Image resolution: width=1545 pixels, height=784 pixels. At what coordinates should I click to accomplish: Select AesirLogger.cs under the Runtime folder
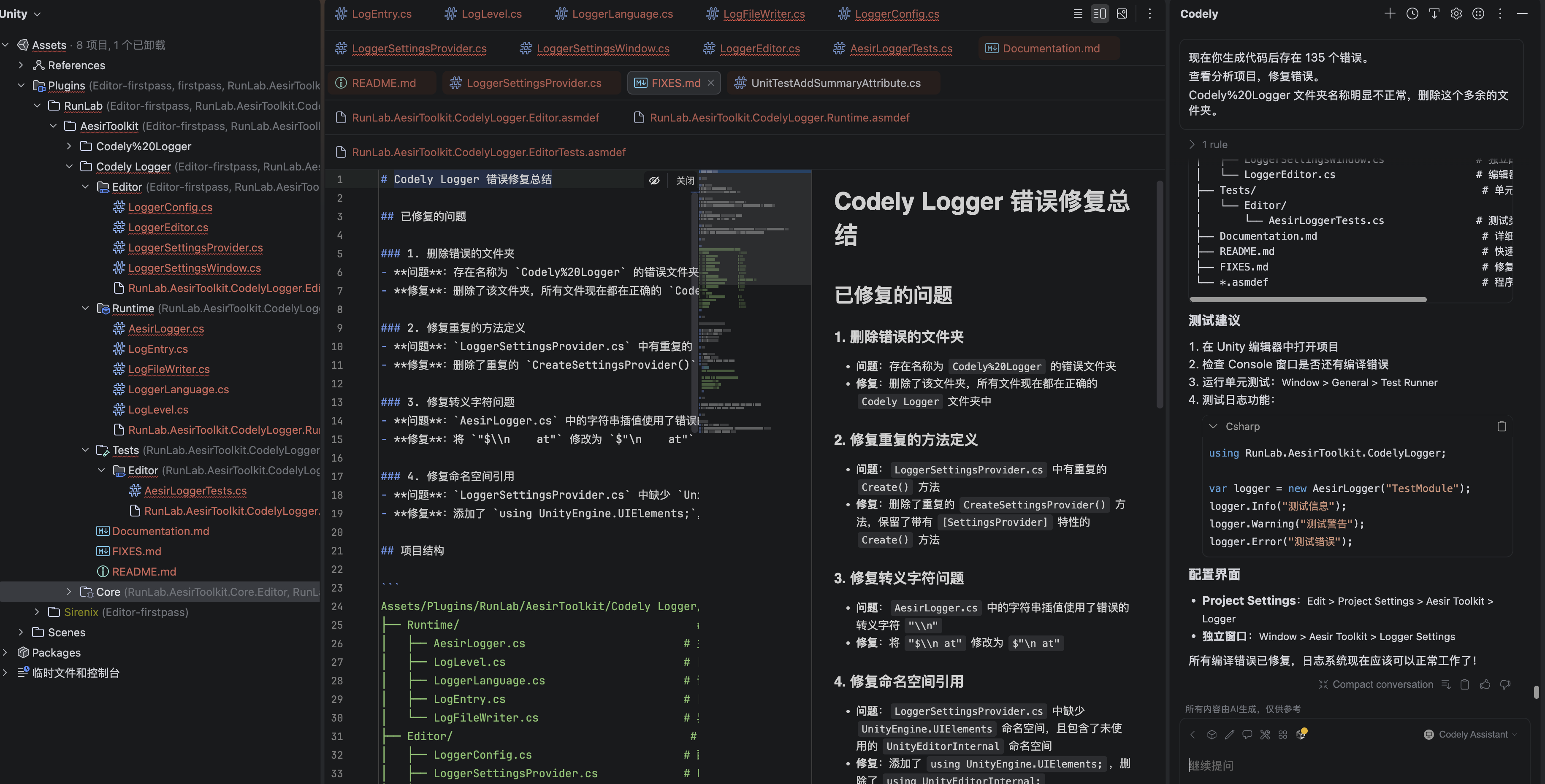pyautogui.click(x=165, y=328)
